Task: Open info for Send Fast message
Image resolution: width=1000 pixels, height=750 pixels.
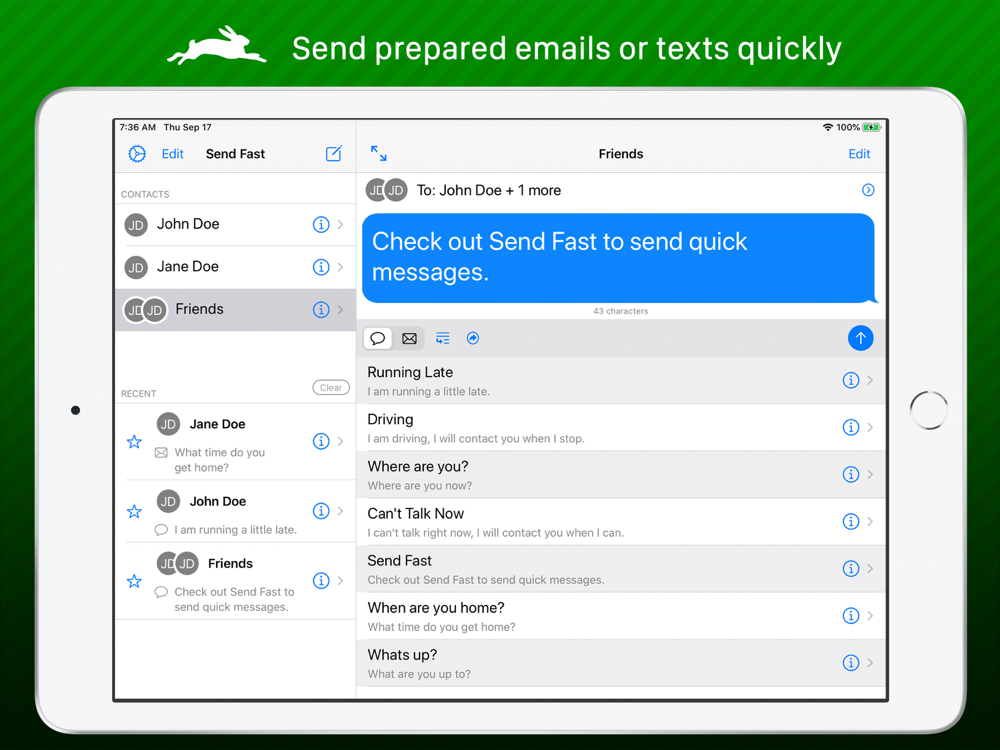Action: pyautogui.click(x=851, y=568)
